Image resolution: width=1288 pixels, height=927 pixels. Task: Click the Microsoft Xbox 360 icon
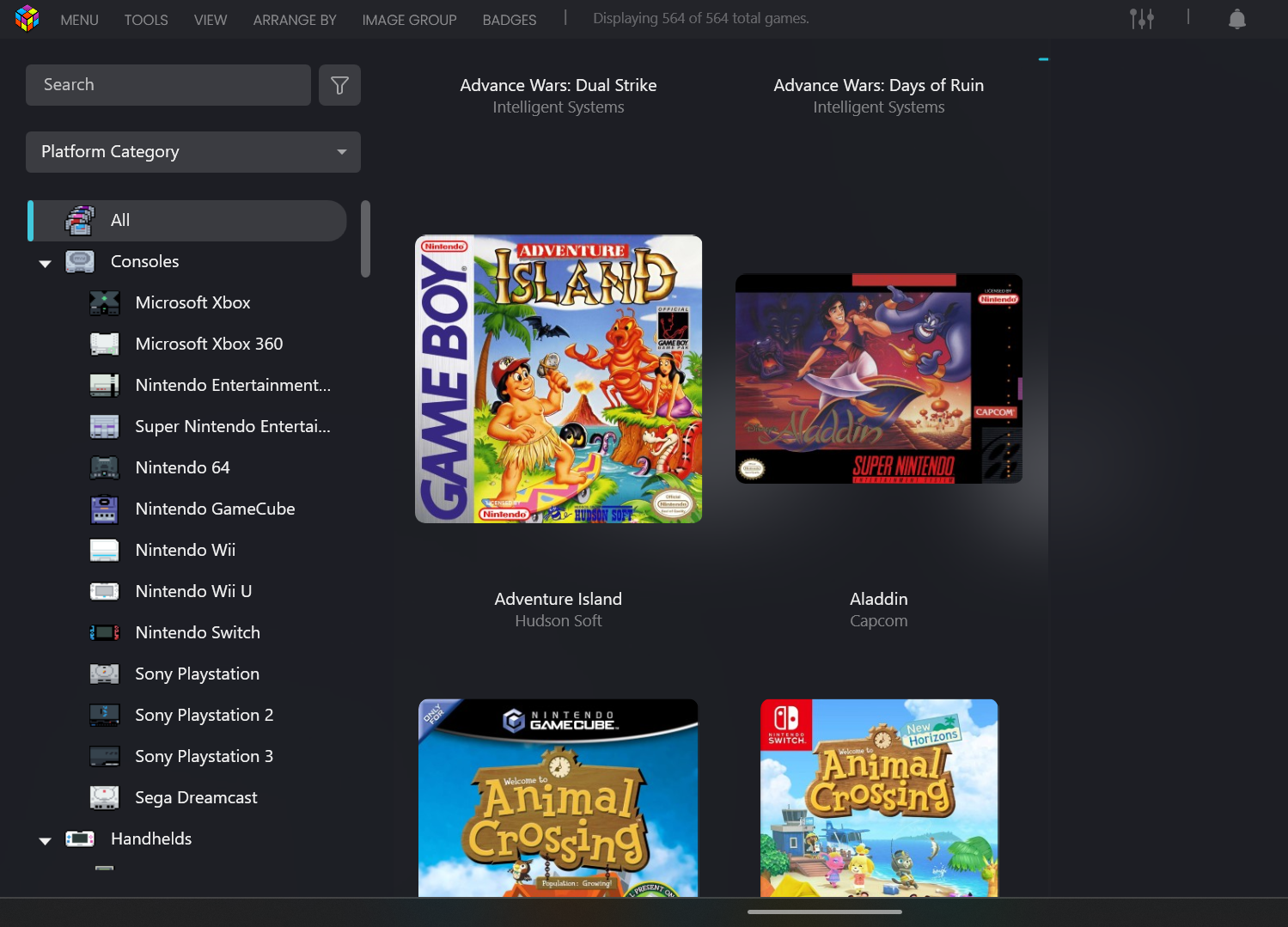(x=105, y=344)
